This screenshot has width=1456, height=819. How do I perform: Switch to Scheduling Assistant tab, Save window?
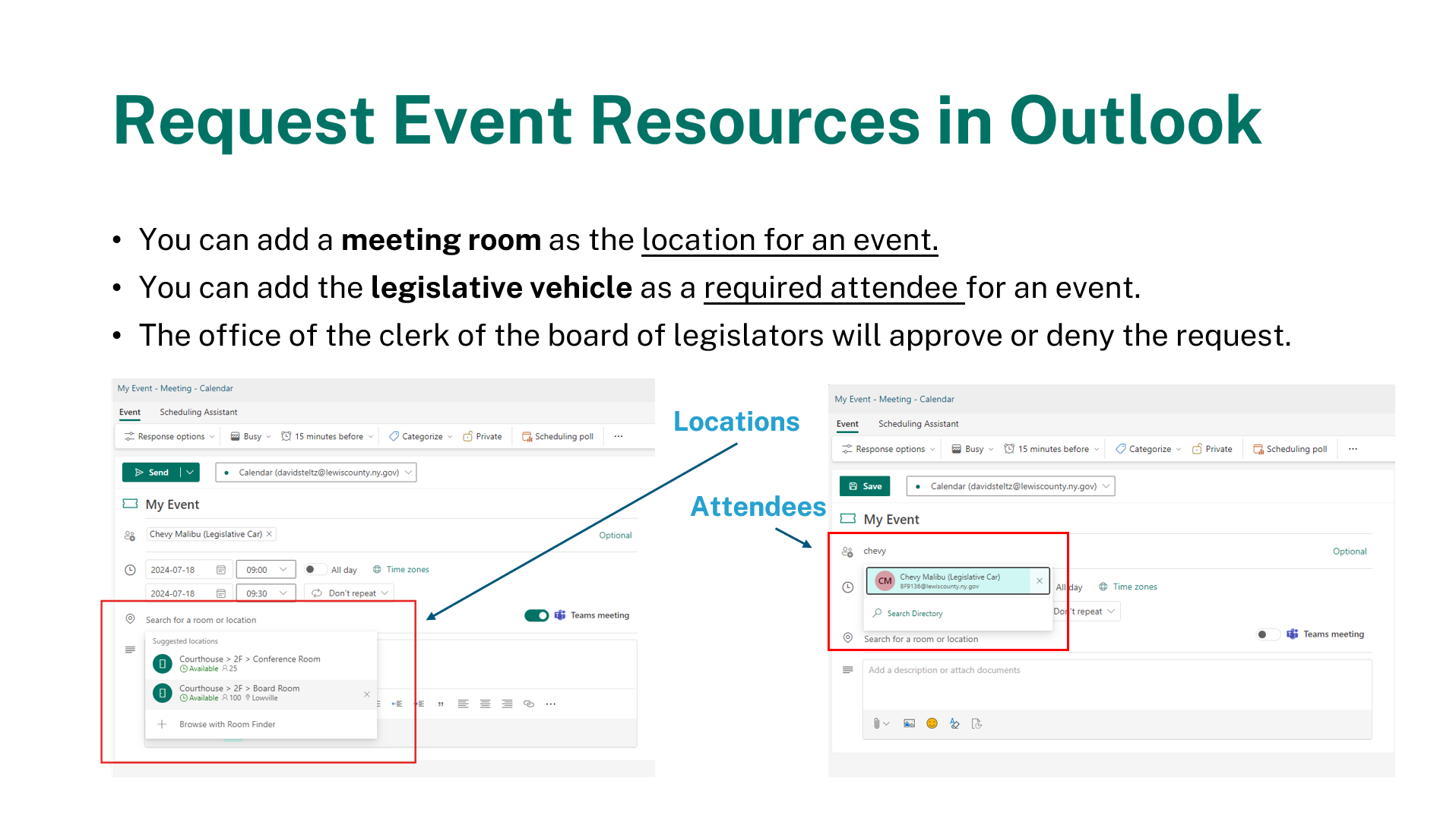[918, 424]
